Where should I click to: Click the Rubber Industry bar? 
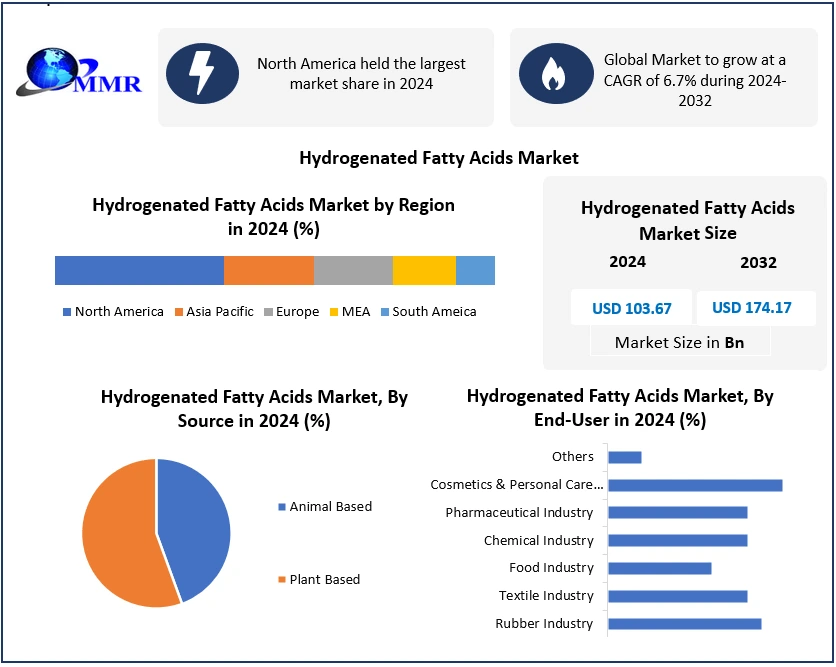(x=684, y=624)
